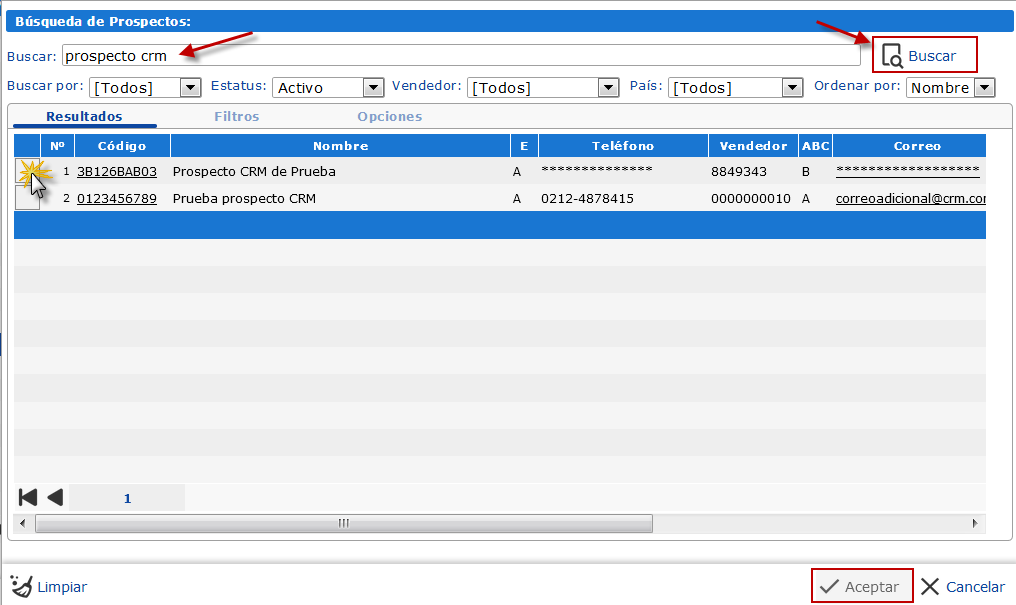Open prospect code 3B126BAB03
The height and width of the screenshot is (605, 1016).
(117, 172)
